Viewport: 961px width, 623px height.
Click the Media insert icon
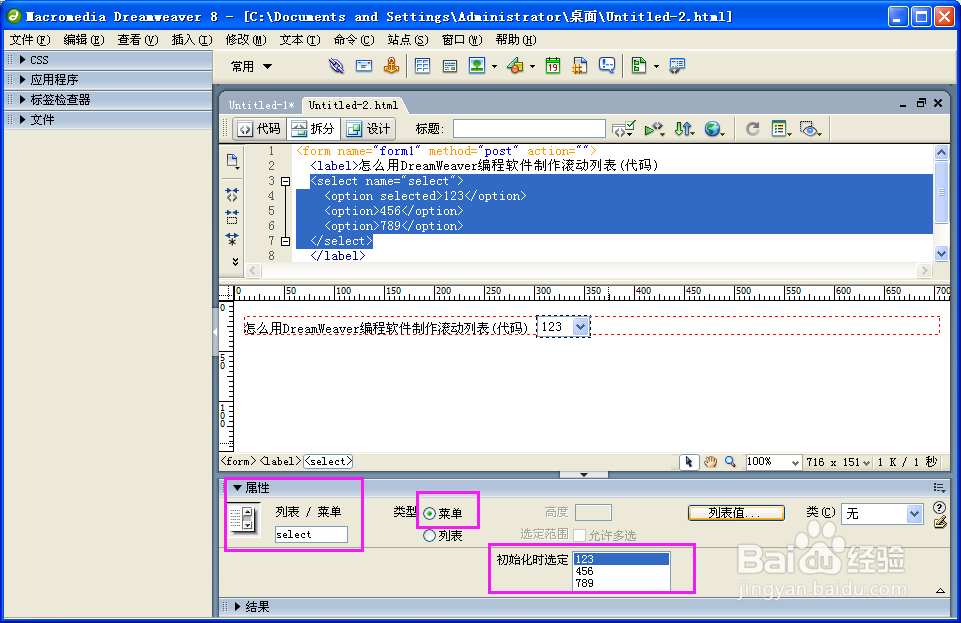tap(515, 66)
